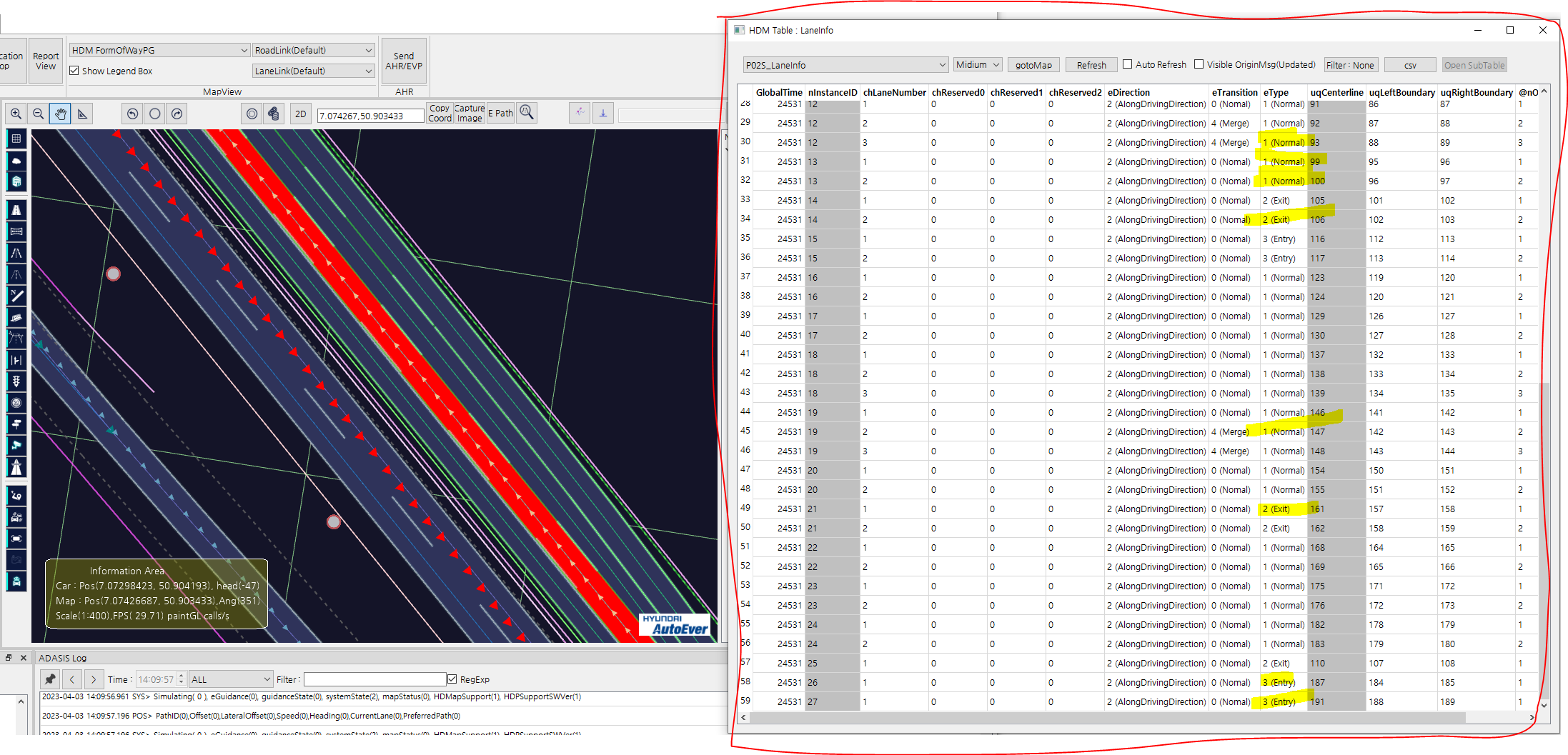
Task: Activate the pan hand tool
Action: click(x=60, y=113)
